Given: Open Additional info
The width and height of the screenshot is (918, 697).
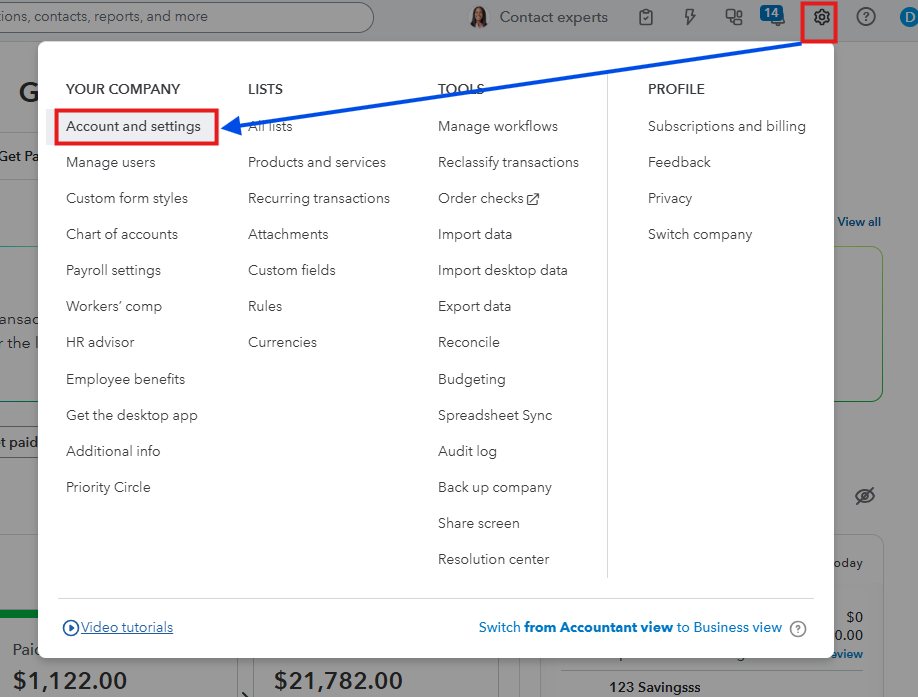Looking at the screenshot, I should tap(113, 451).
